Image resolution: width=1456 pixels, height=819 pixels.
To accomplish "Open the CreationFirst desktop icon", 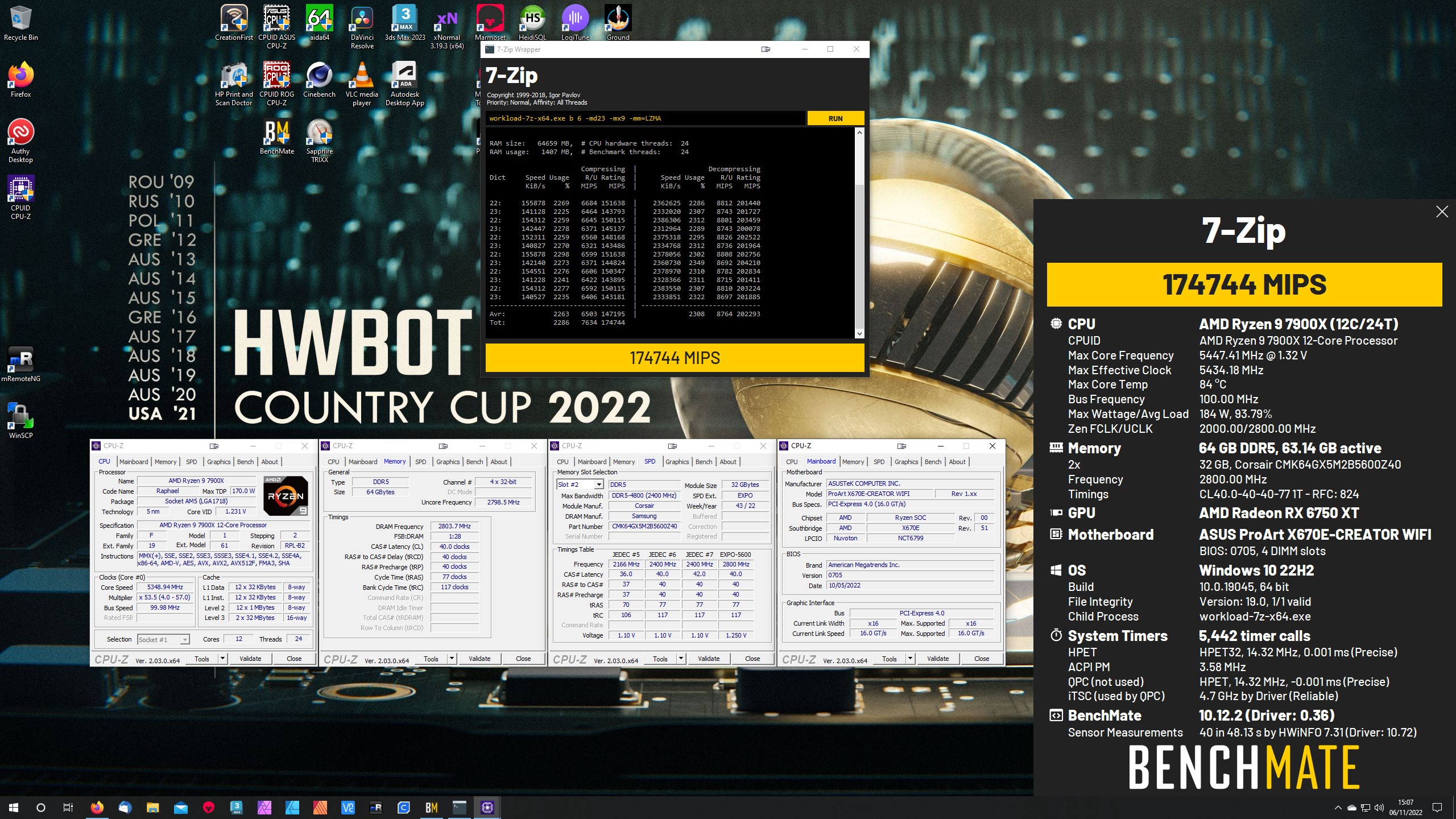I will (234, 23).
